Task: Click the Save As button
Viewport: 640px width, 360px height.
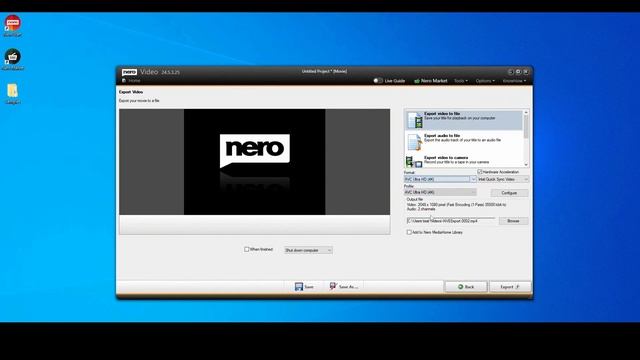Action: click(344, 287)
